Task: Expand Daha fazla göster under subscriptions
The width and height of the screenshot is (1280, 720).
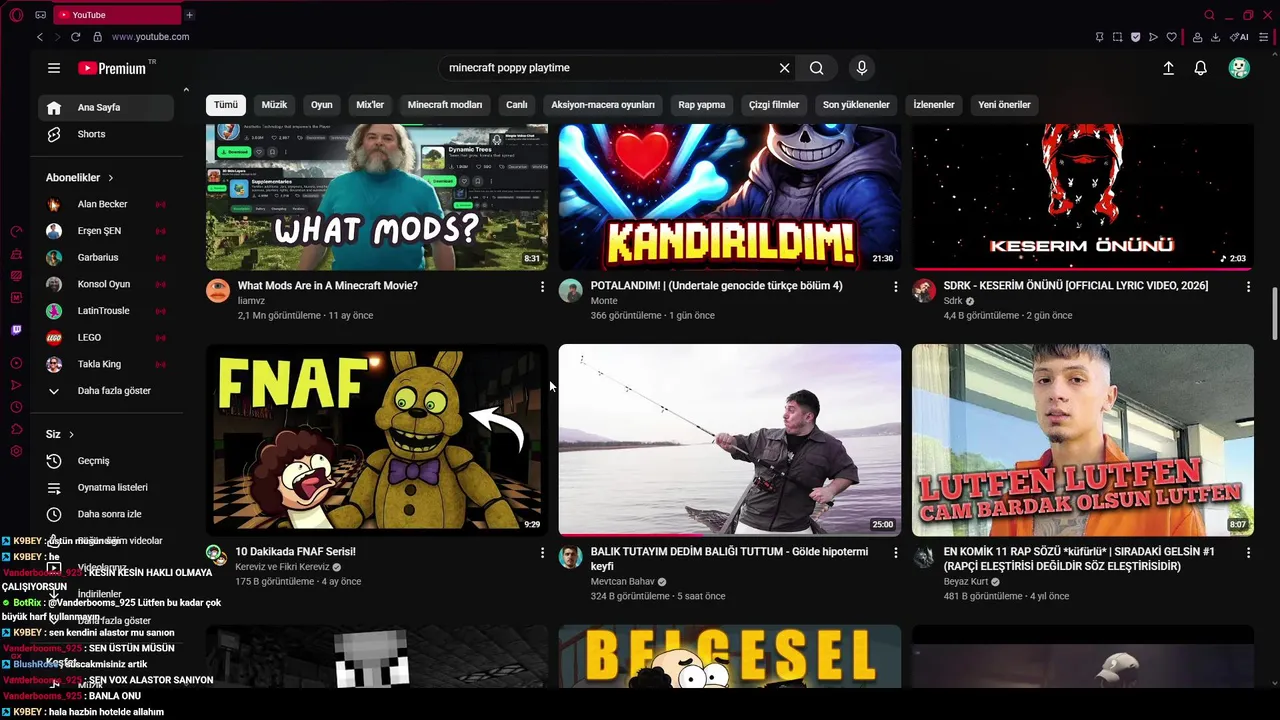Action: 108,391
